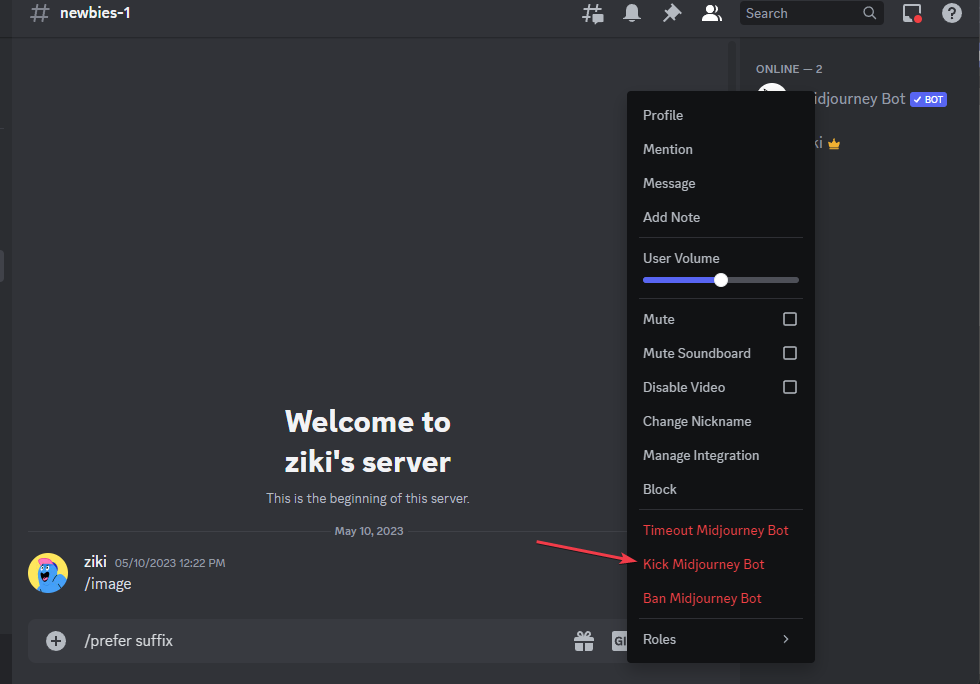
Task: Choose Mention from the context menu
Action: 721,149
